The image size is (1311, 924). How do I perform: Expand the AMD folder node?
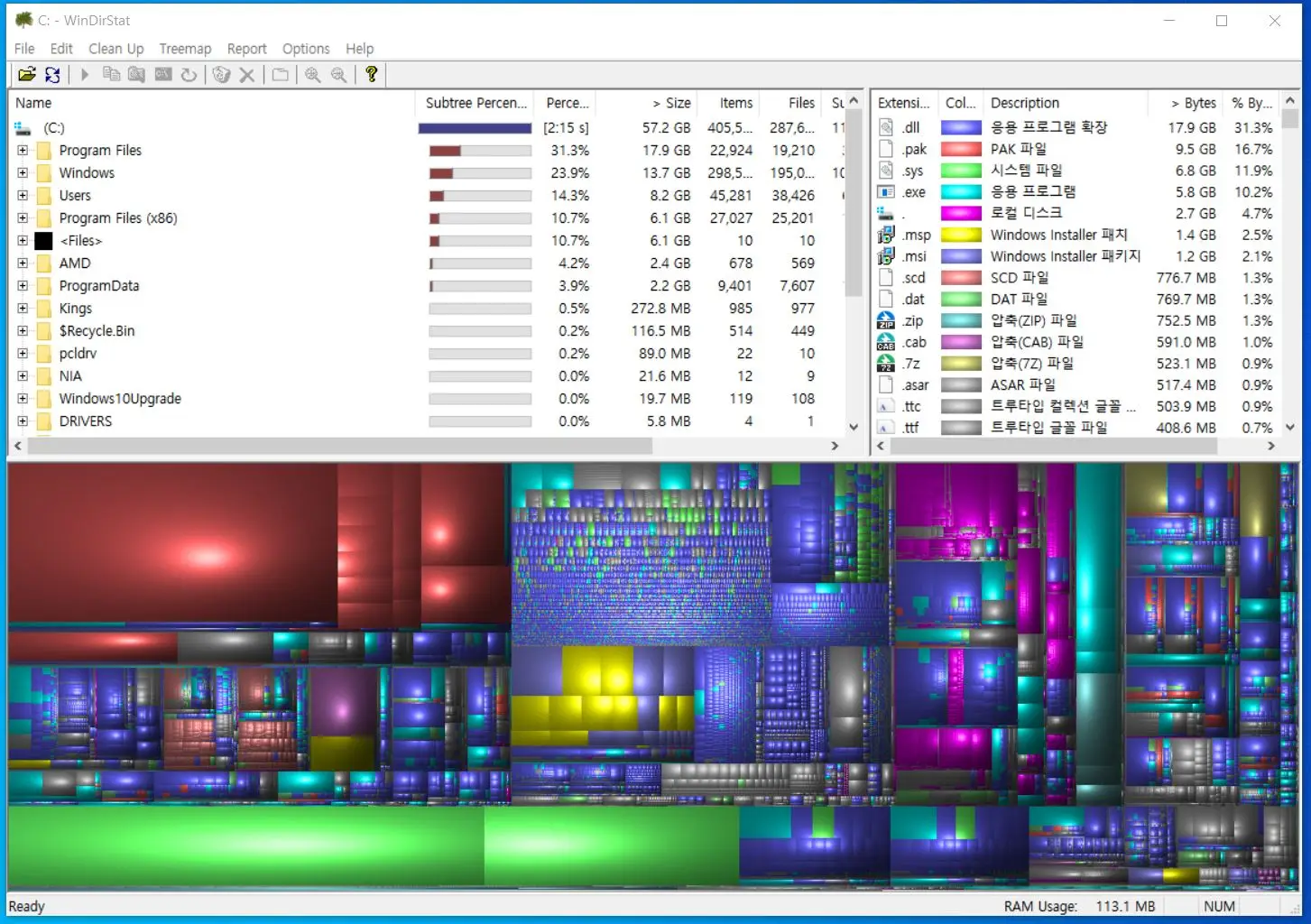pyautogui.click(x=23, y=263)
